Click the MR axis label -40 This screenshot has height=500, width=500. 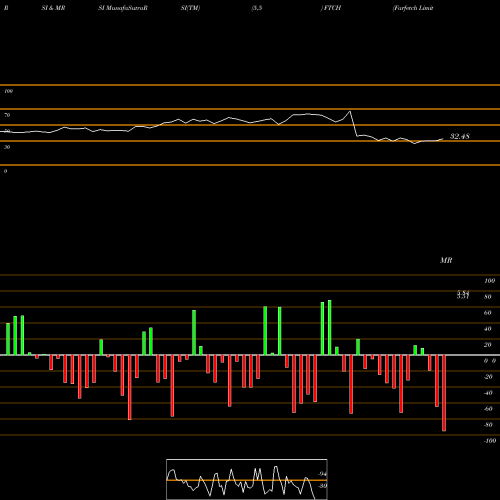488,393
